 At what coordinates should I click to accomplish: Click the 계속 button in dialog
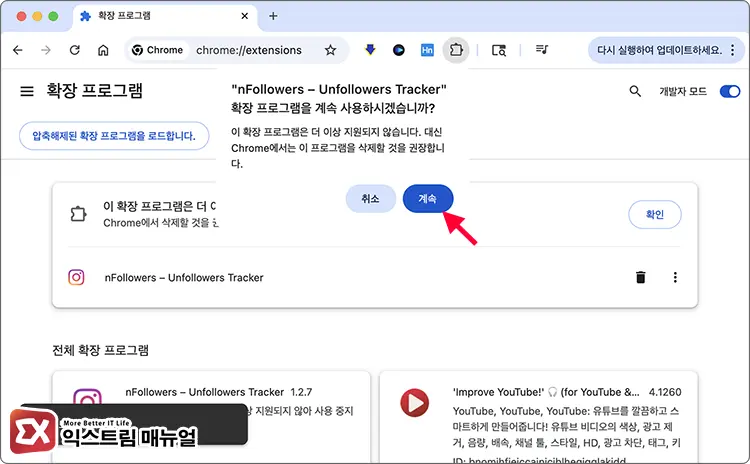click(x=428, y=199)
